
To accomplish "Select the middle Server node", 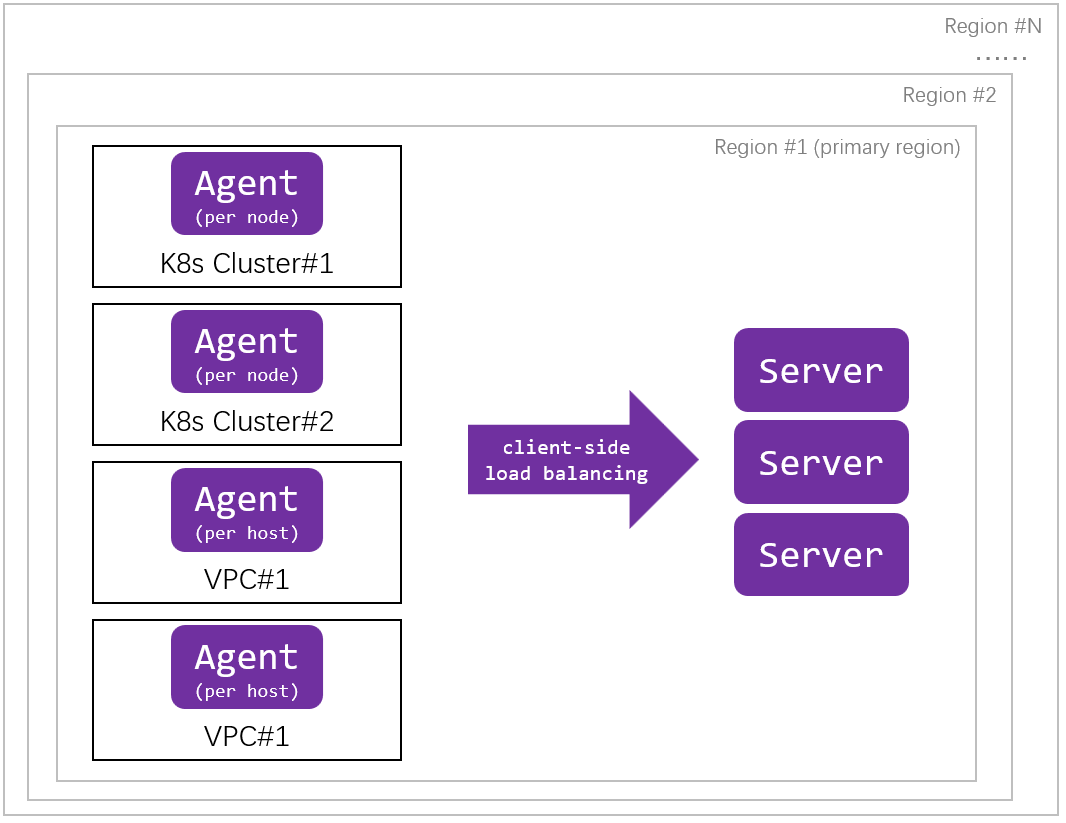I will coord(820,462).
